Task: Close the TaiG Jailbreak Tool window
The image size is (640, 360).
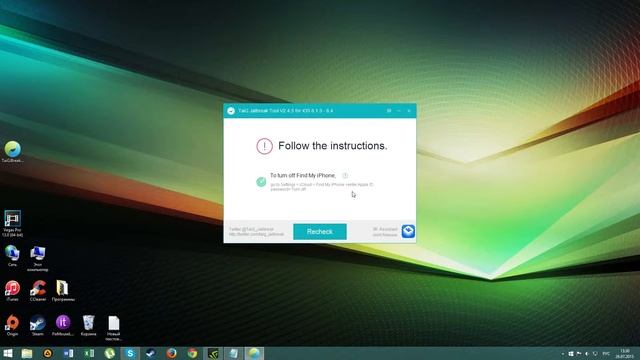Action: [x=409, y=111]
